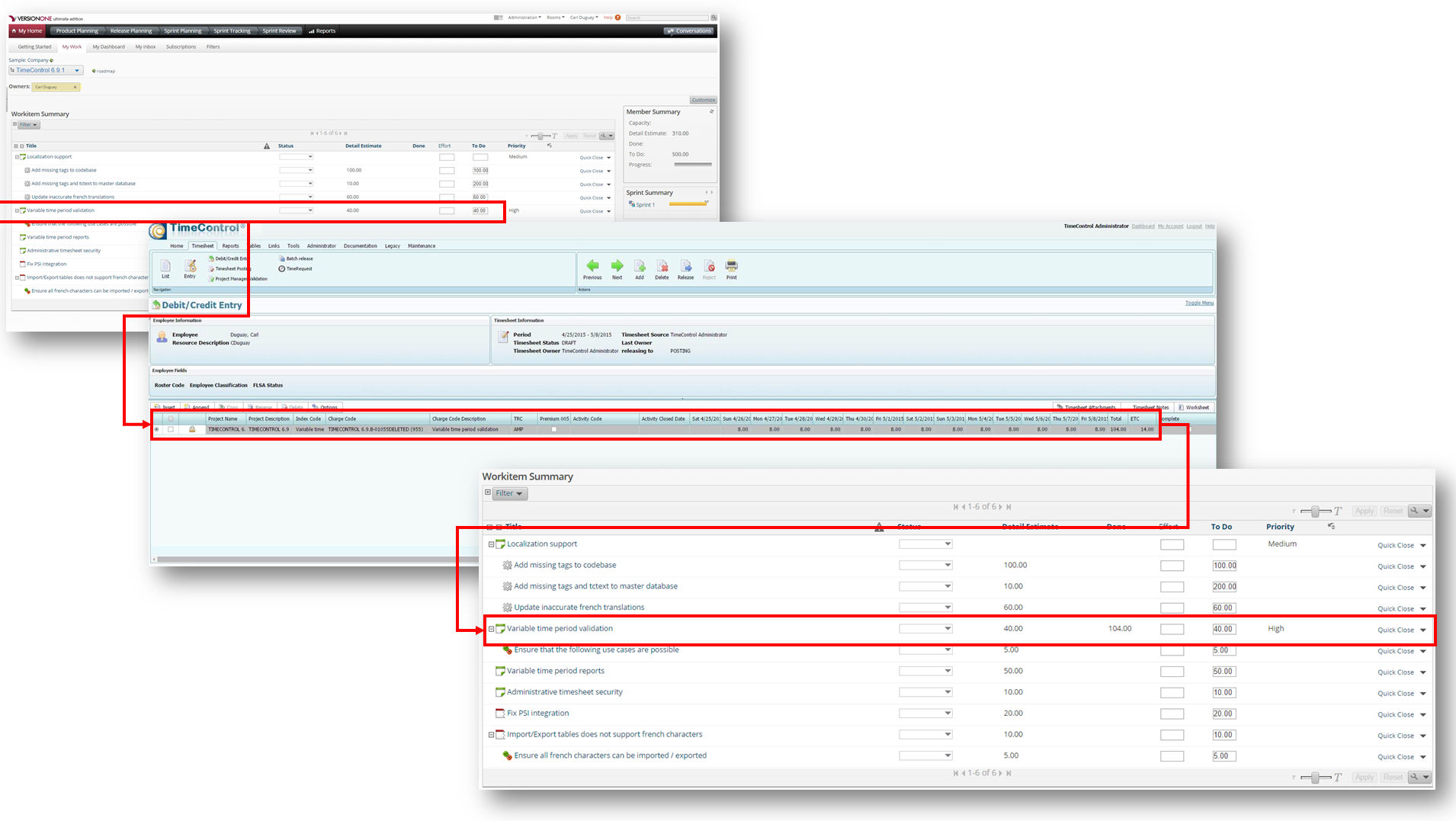
Task: Click the Print icon in TimeControl actions
Action: (732, 266)
